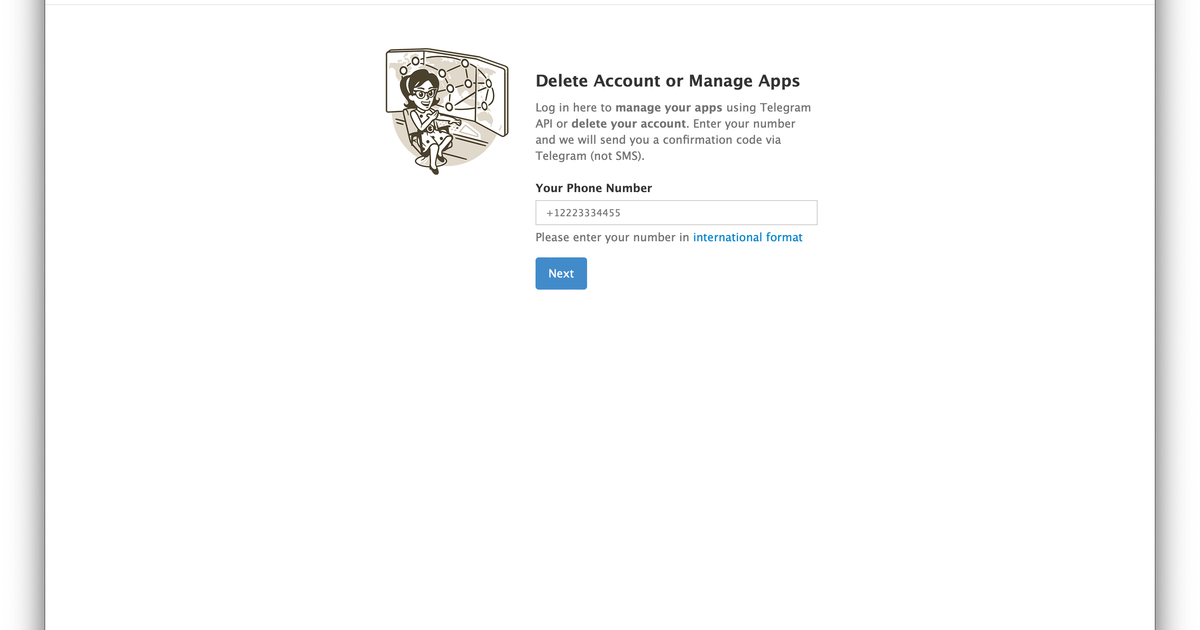The width and height of the screenshot is (1200, 630).
Task: Click the blue Next button
Action: [x=561, y=273]
